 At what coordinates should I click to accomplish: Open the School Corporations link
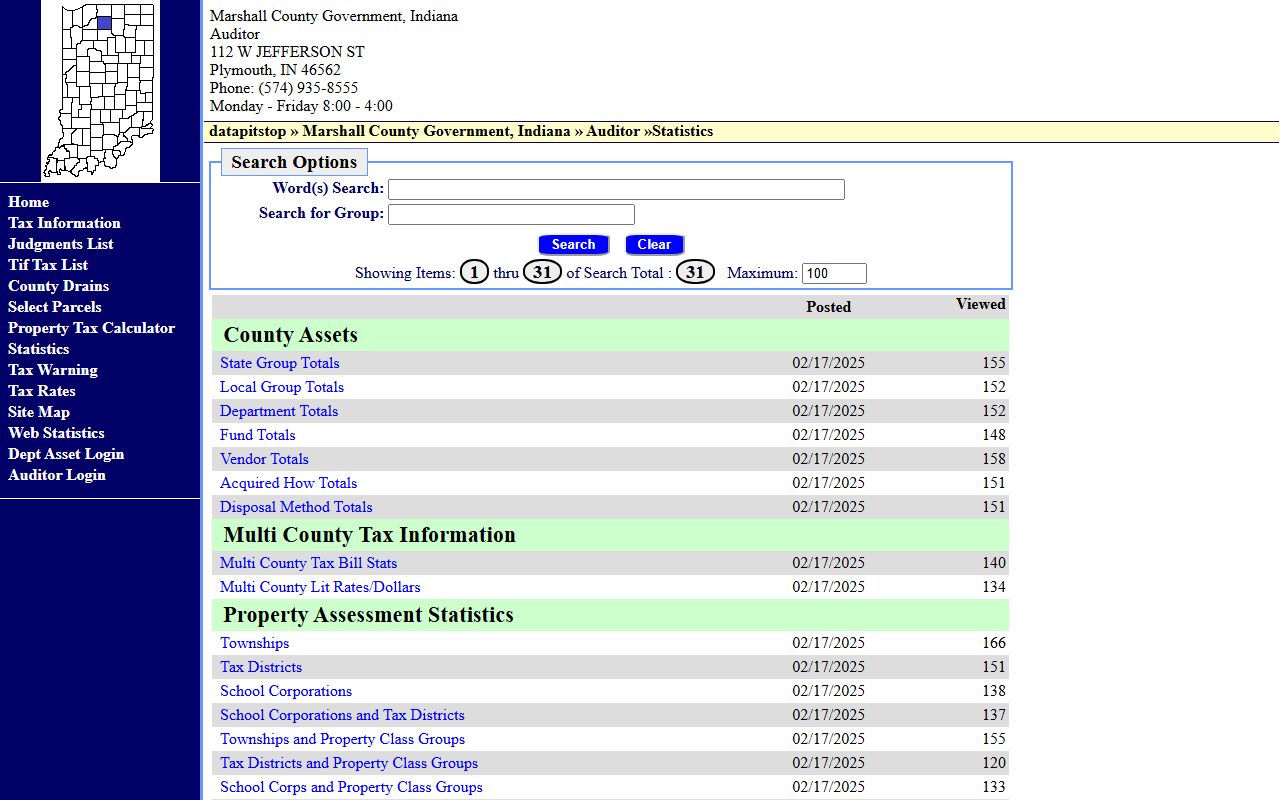point(286,691)
